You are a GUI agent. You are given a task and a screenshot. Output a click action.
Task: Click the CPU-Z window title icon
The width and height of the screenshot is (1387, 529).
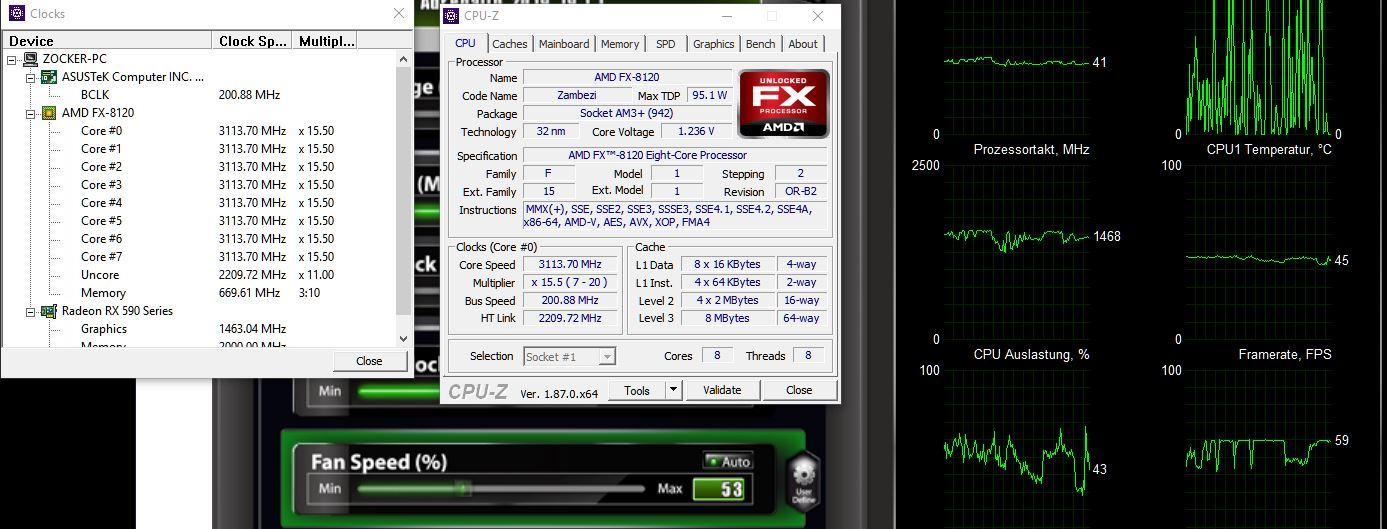pos(450,15)
